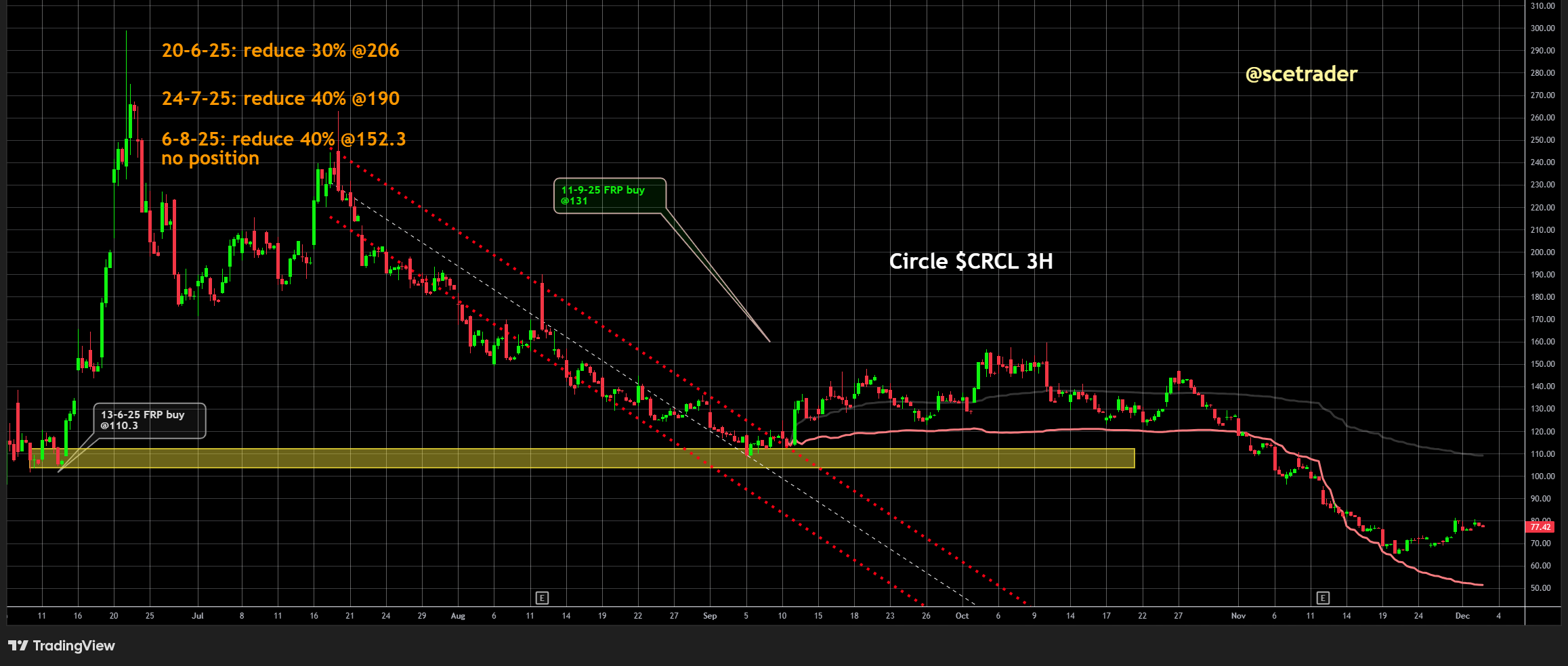Viewport: 1568px width, 666px height.
Task: Click the 290.00 price axis label
Action: [x=1542, y=51]
